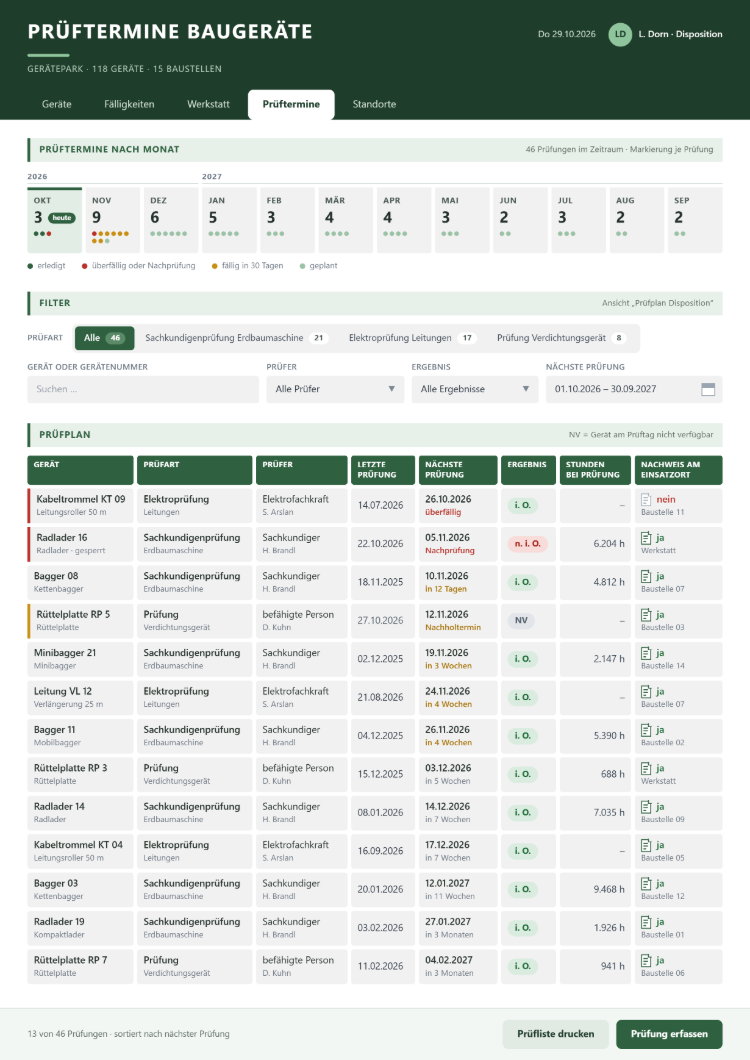Open Nachweis document icon for Bagger 08

click(x=646, y=577)
